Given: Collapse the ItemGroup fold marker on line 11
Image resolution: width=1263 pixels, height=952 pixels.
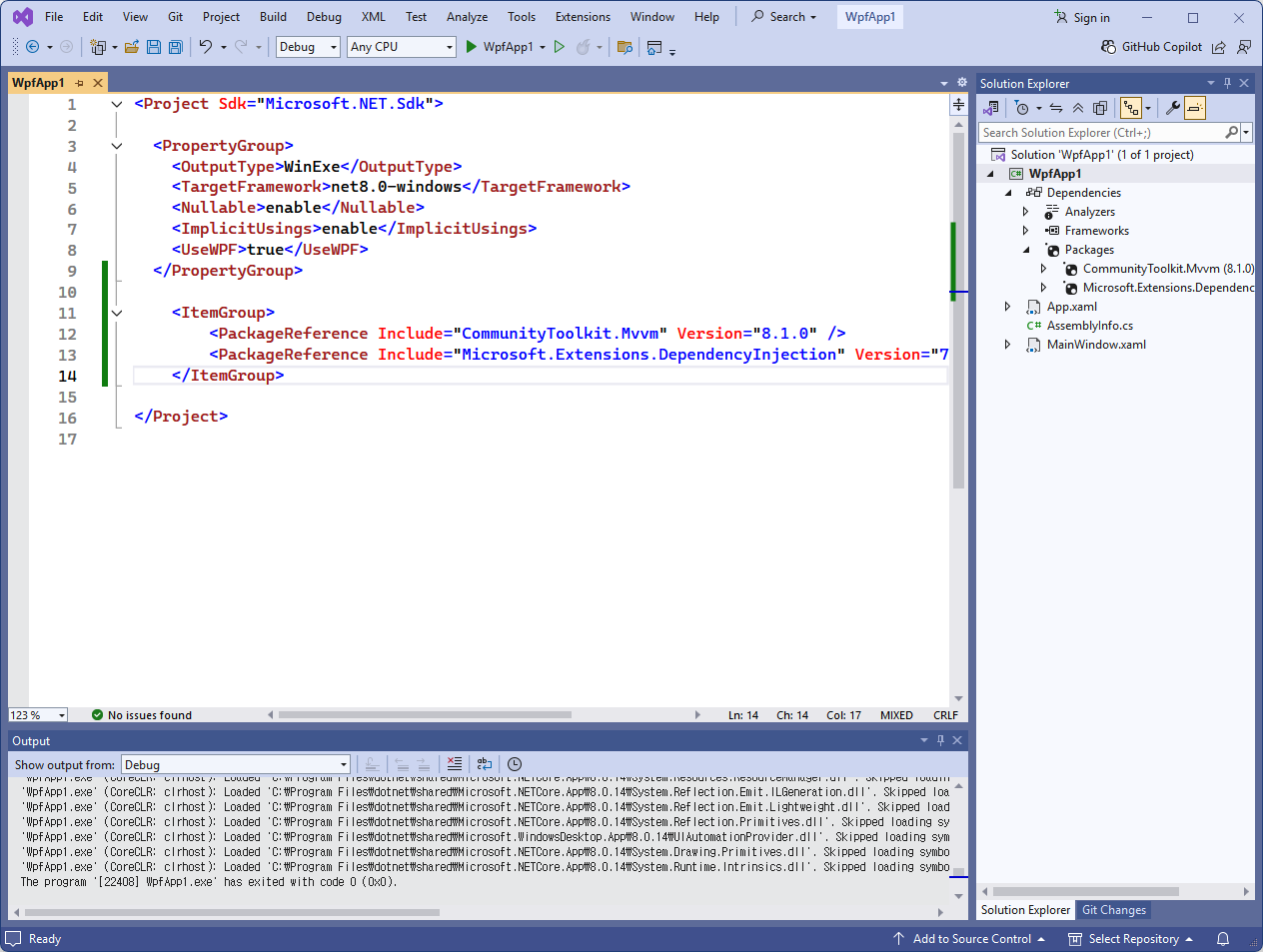Looking at the screenshot, I should click(x=117, y=313).
